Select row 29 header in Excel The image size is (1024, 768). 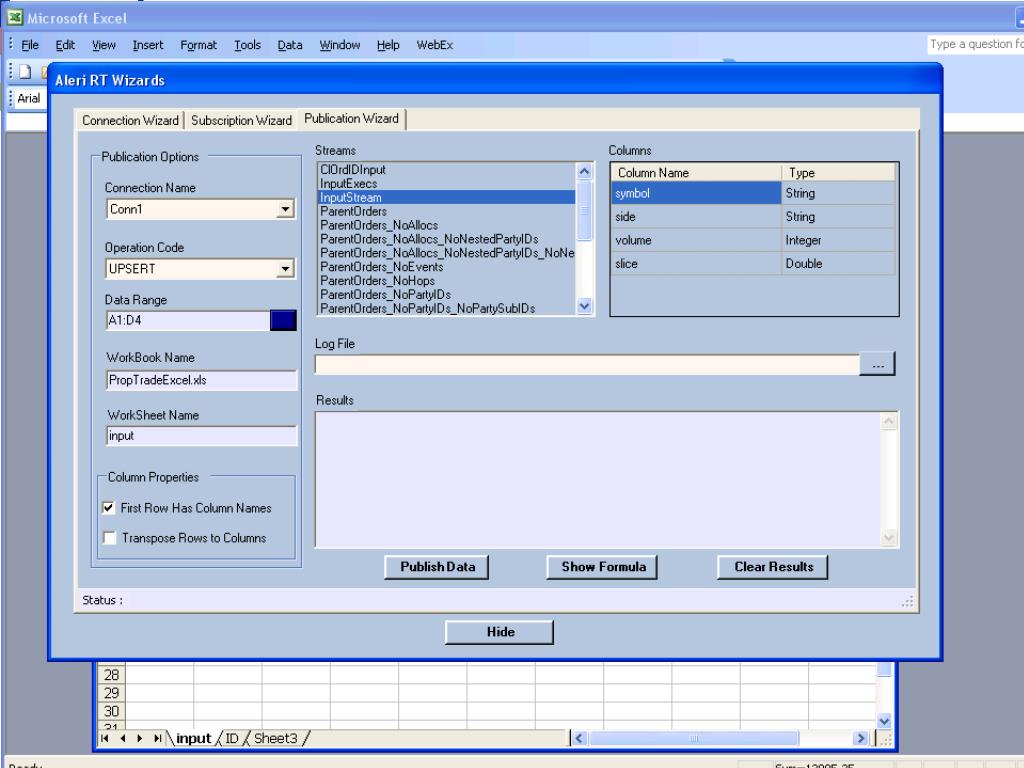(x=112, y=693)
